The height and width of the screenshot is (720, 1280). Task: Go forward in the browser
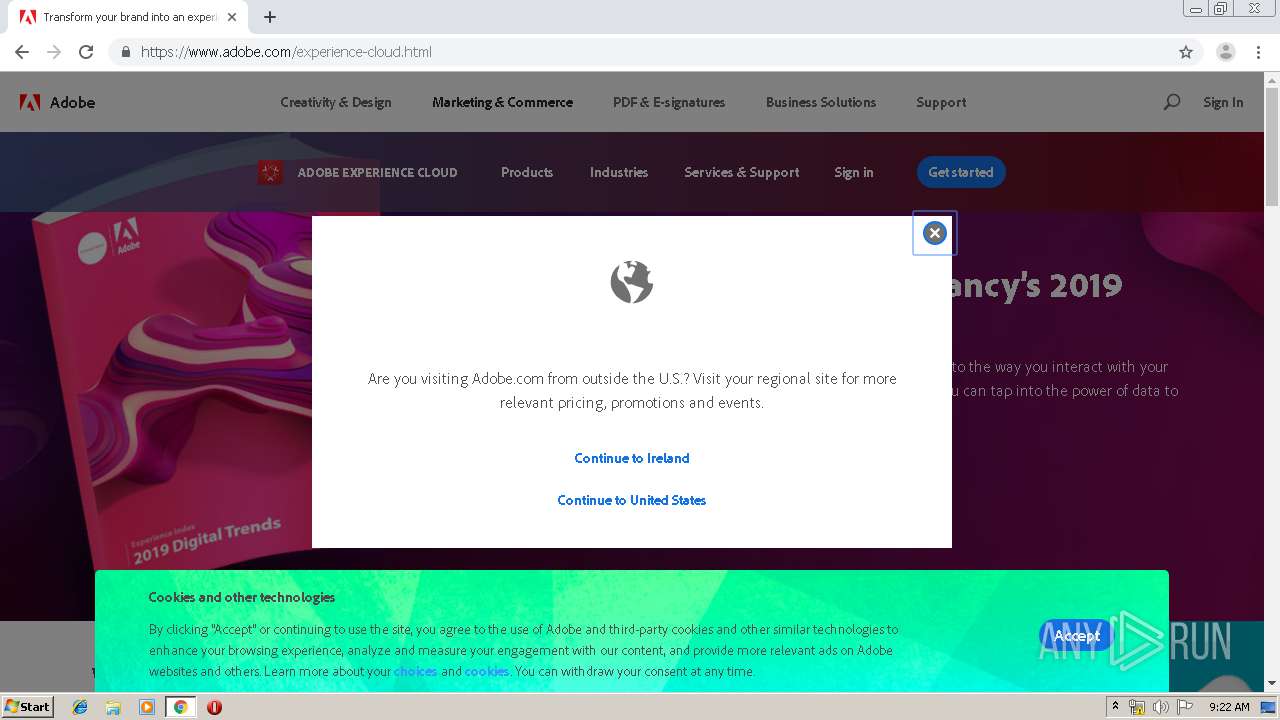pyautogui.click(x=54, y=52)
